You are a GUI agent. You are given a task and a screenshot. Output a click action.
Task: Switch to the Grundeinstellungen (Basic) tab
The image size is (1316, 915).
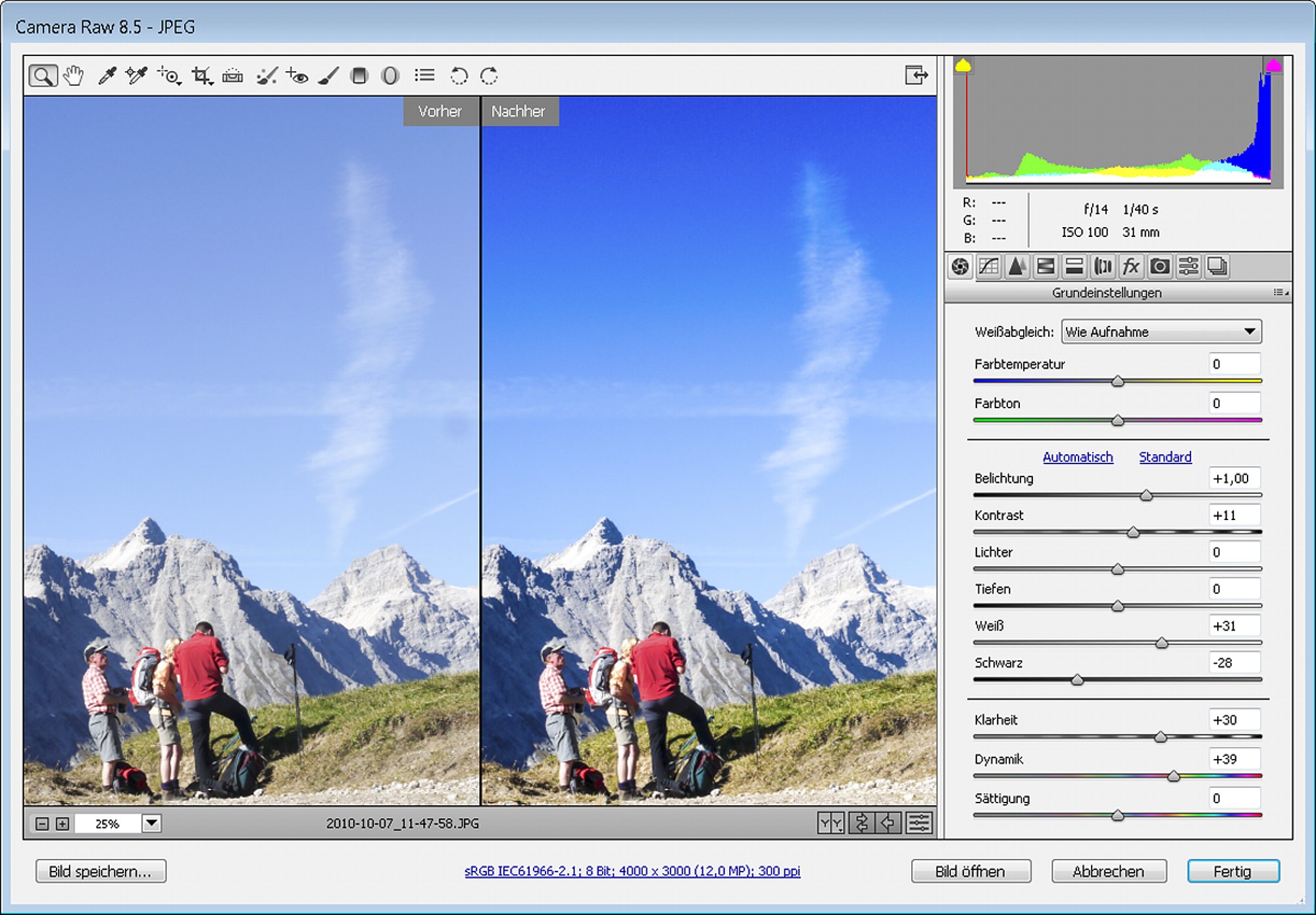tap(960, 267)
